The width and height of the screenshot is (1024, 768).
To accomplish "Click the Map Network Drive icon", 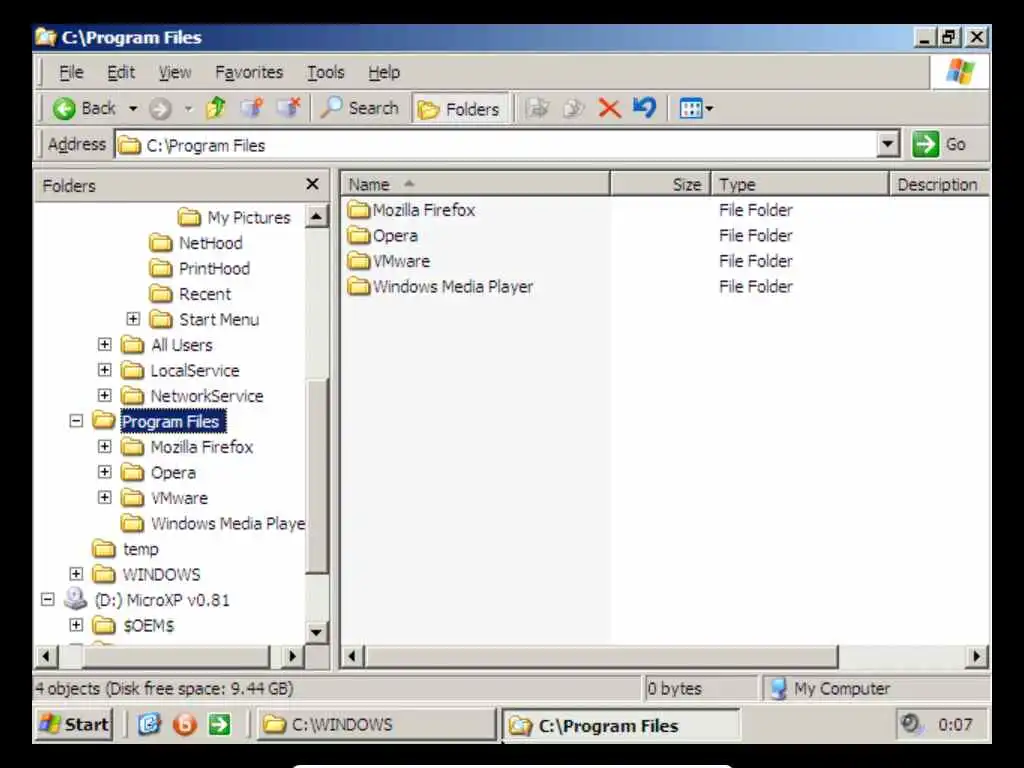I will (252, 108).
